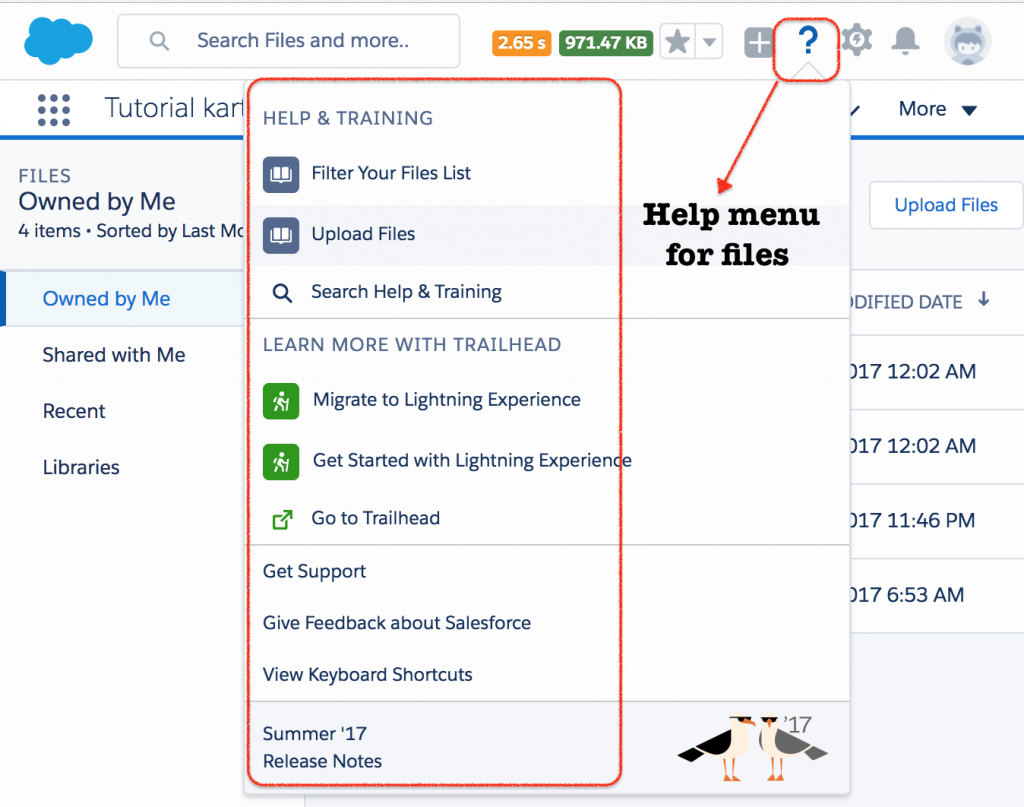
Task: Select Shared with Me in sidebar
Action: 114,355
